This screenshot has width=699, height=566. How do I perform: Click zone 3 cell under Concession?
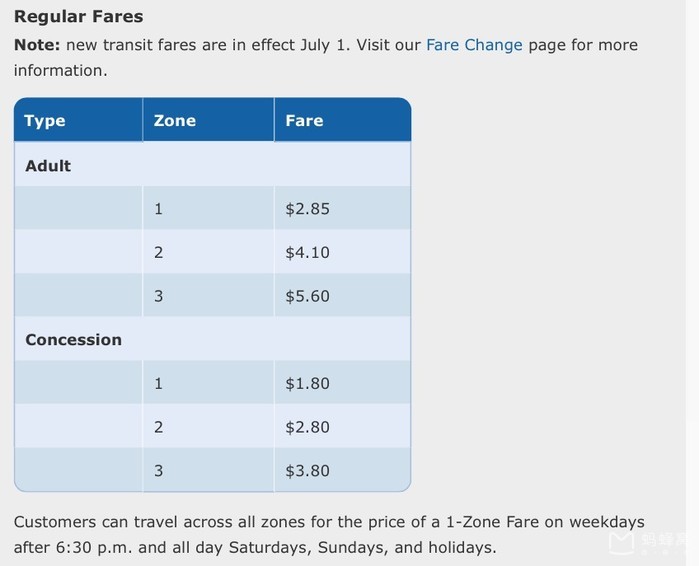(x=159, y=471)
